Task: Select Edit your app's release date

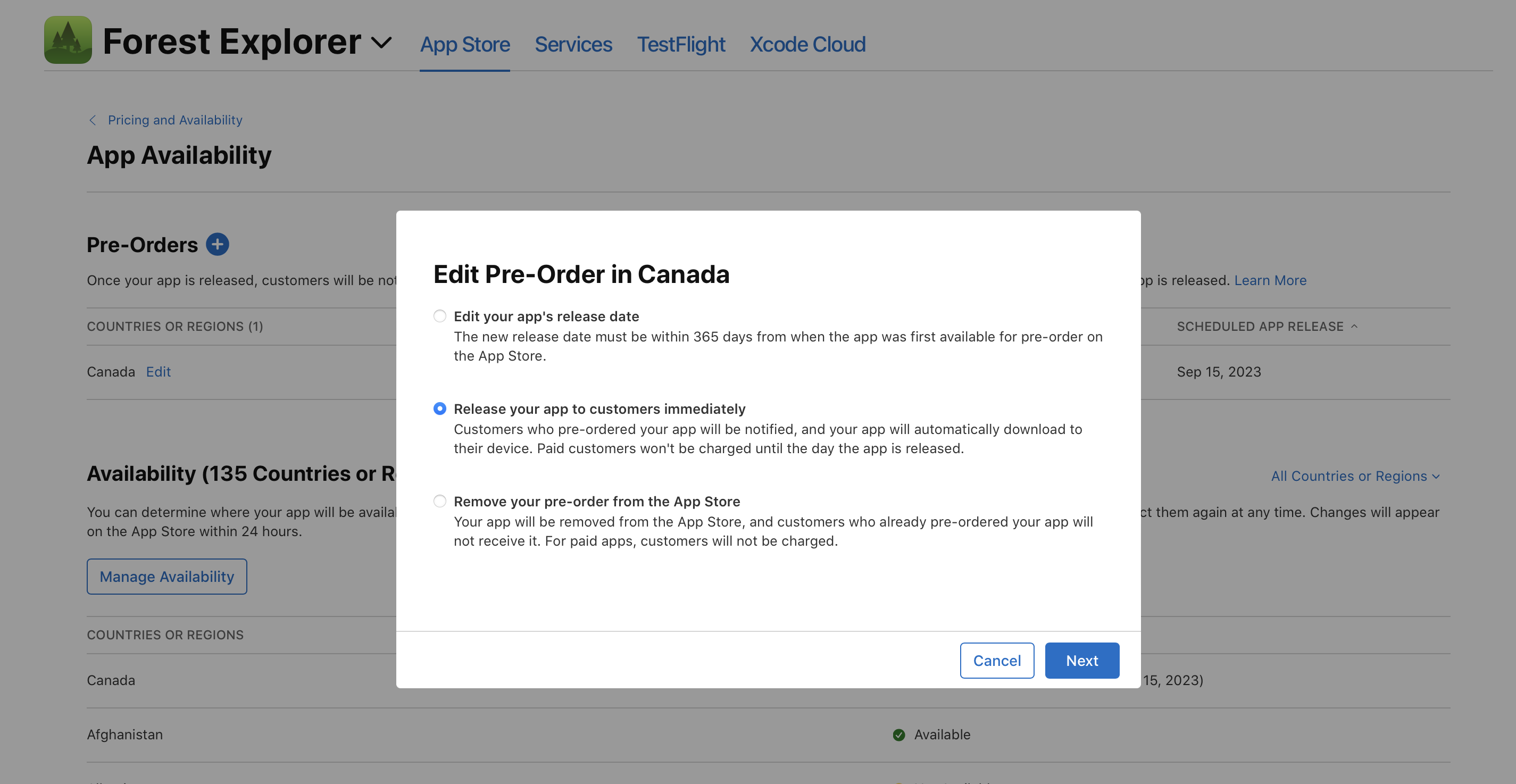Action: pyautogui.click(x=439, y=316)
